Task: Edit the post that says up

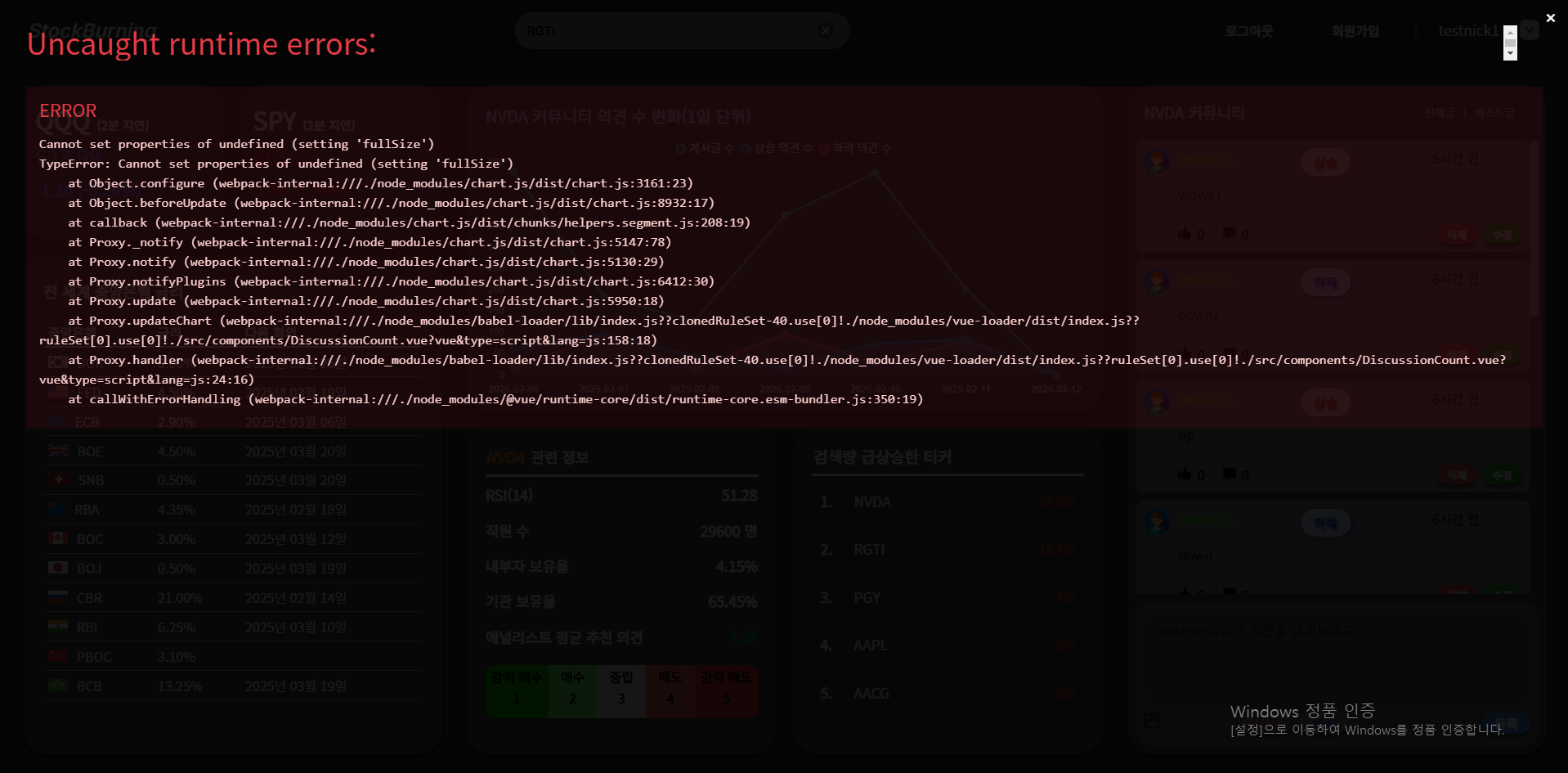Action: click(1503, 476)
